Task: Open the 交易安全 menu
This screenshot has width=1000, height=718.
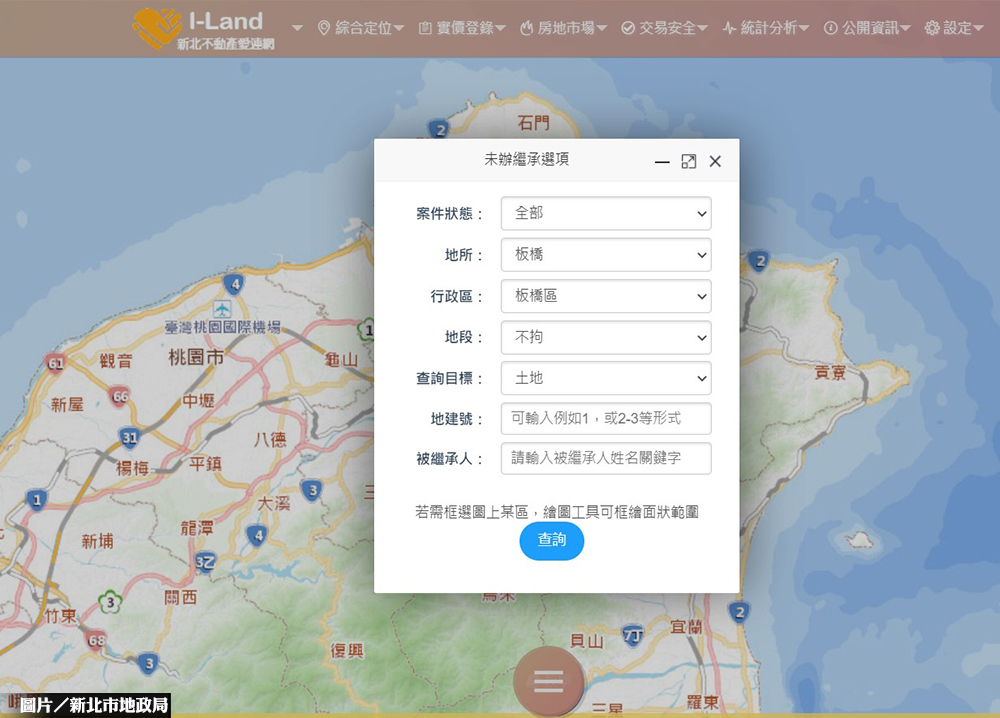Action: 664,28
